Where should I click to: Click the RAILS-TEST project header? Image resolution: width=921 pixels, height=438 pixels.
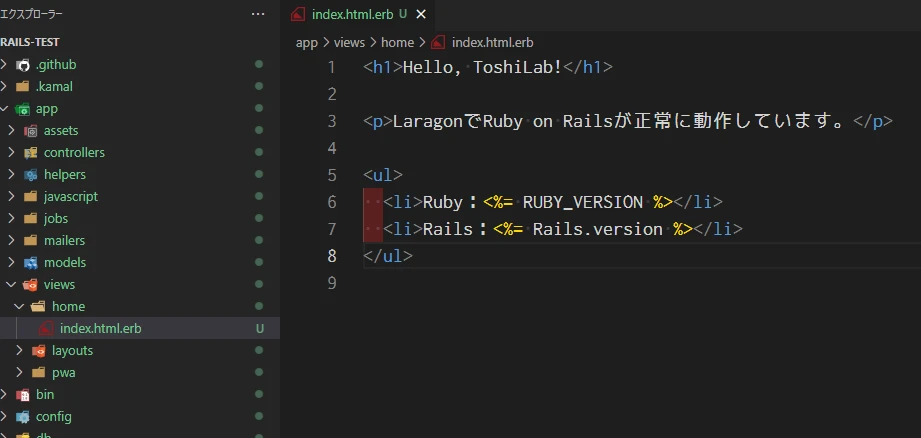point(31,42)
